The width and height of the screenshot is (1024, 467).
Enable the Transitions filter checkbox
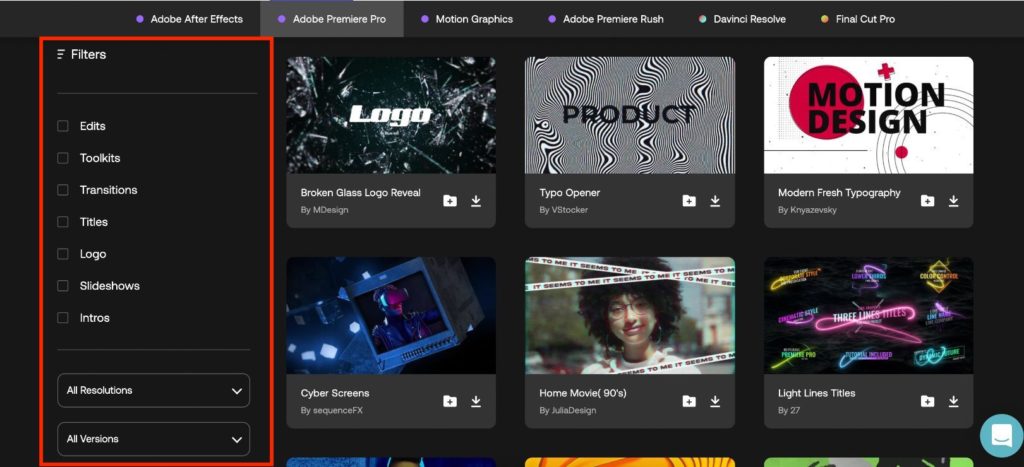click(63, 190)
